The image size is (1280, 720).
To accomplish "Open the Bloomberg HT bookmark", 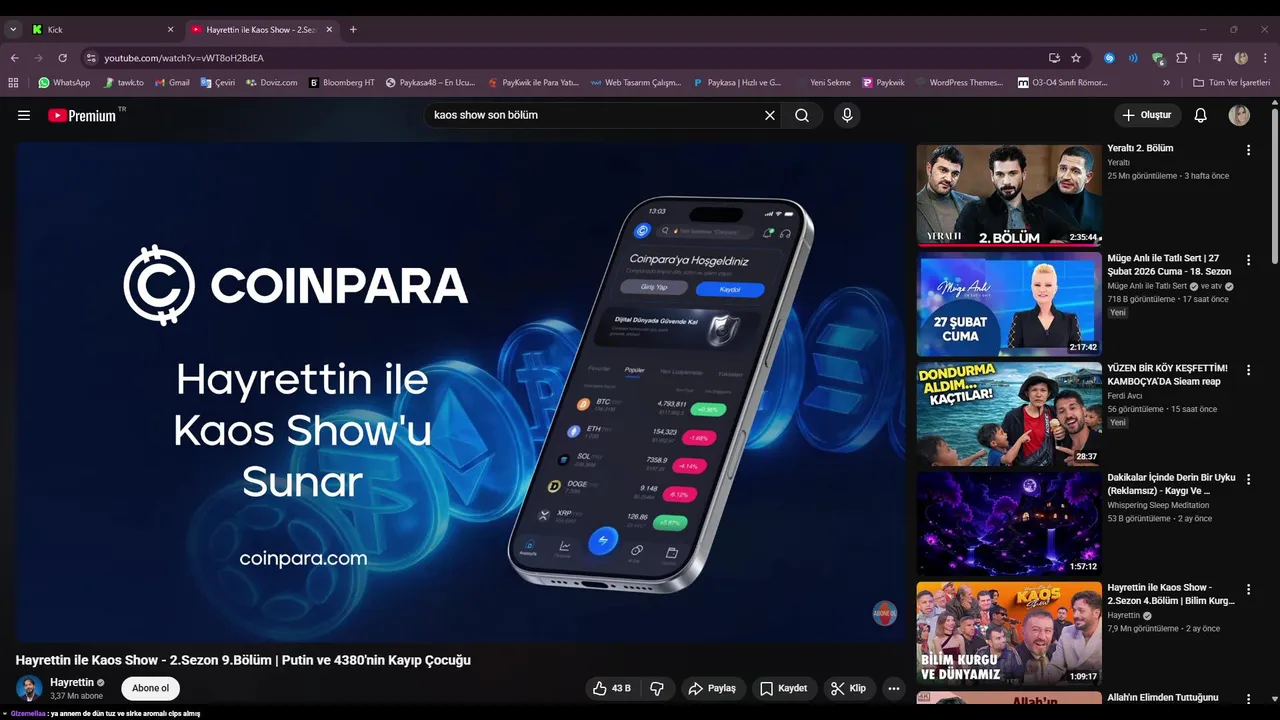I will pos(342,83).
